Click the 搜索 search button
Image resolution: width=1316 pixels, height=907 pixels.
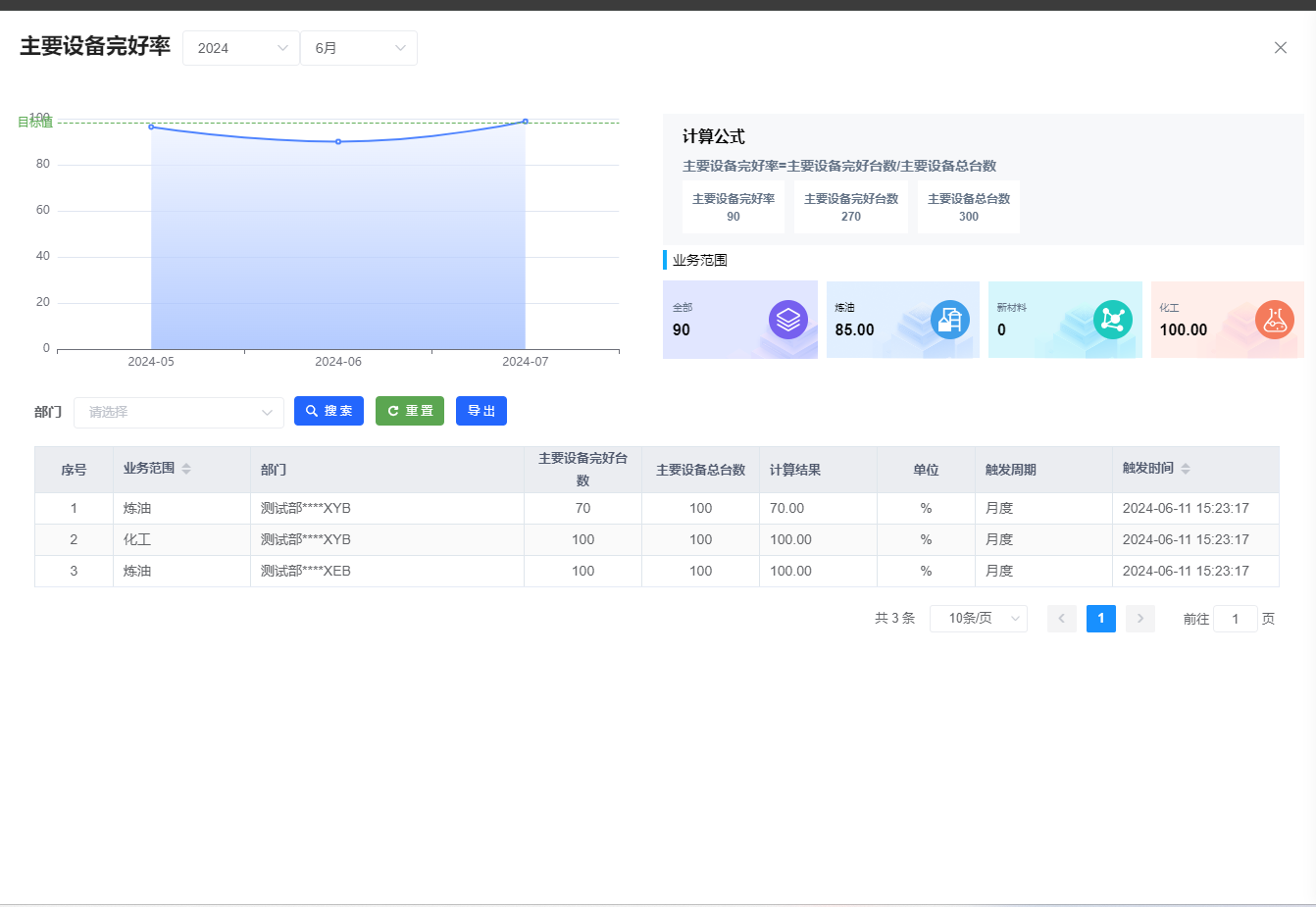(329, 411)
